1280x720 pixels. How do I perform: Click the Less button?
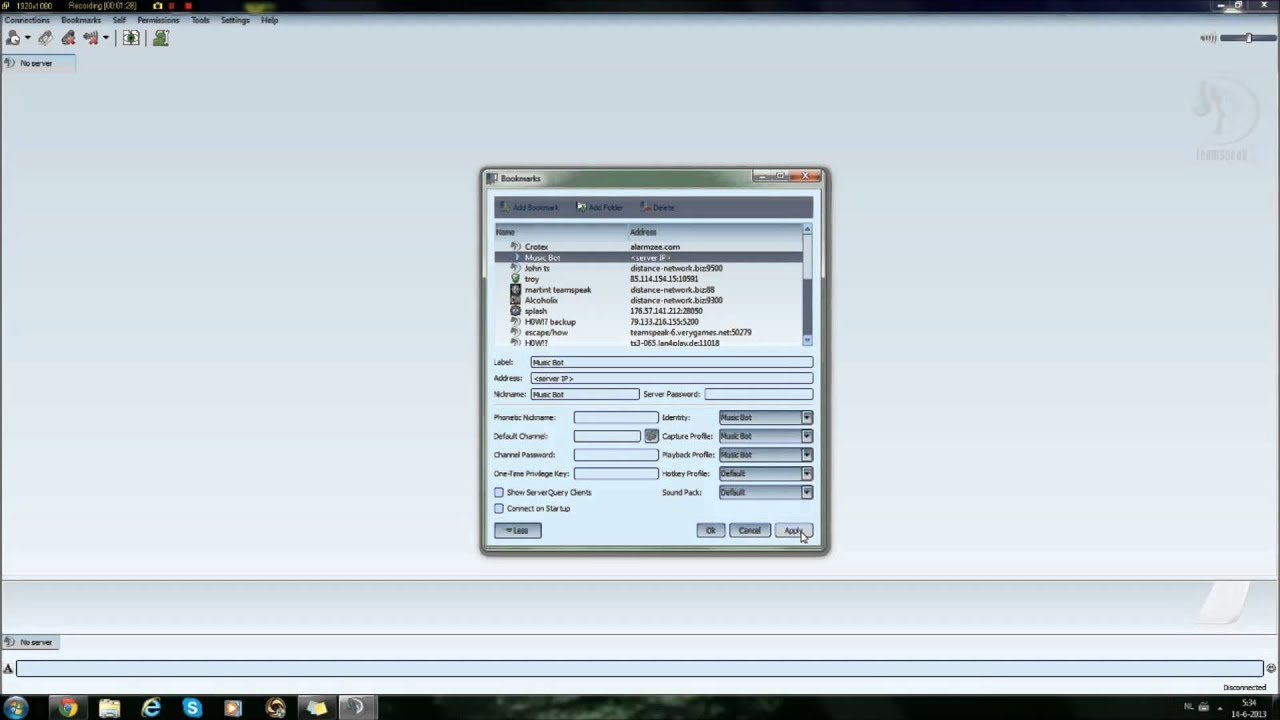click(518, 530)
